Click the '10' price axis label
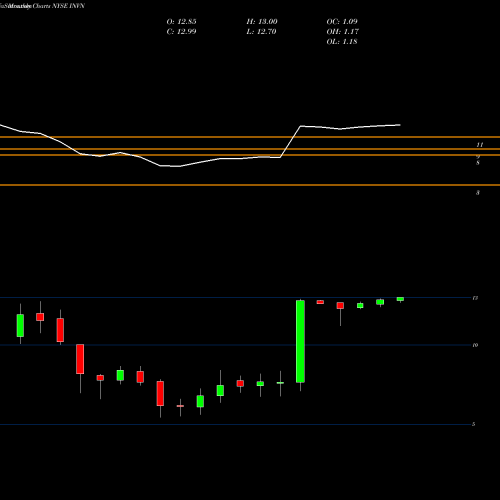This screenshot has height=500, width=500. coord(475,345)
